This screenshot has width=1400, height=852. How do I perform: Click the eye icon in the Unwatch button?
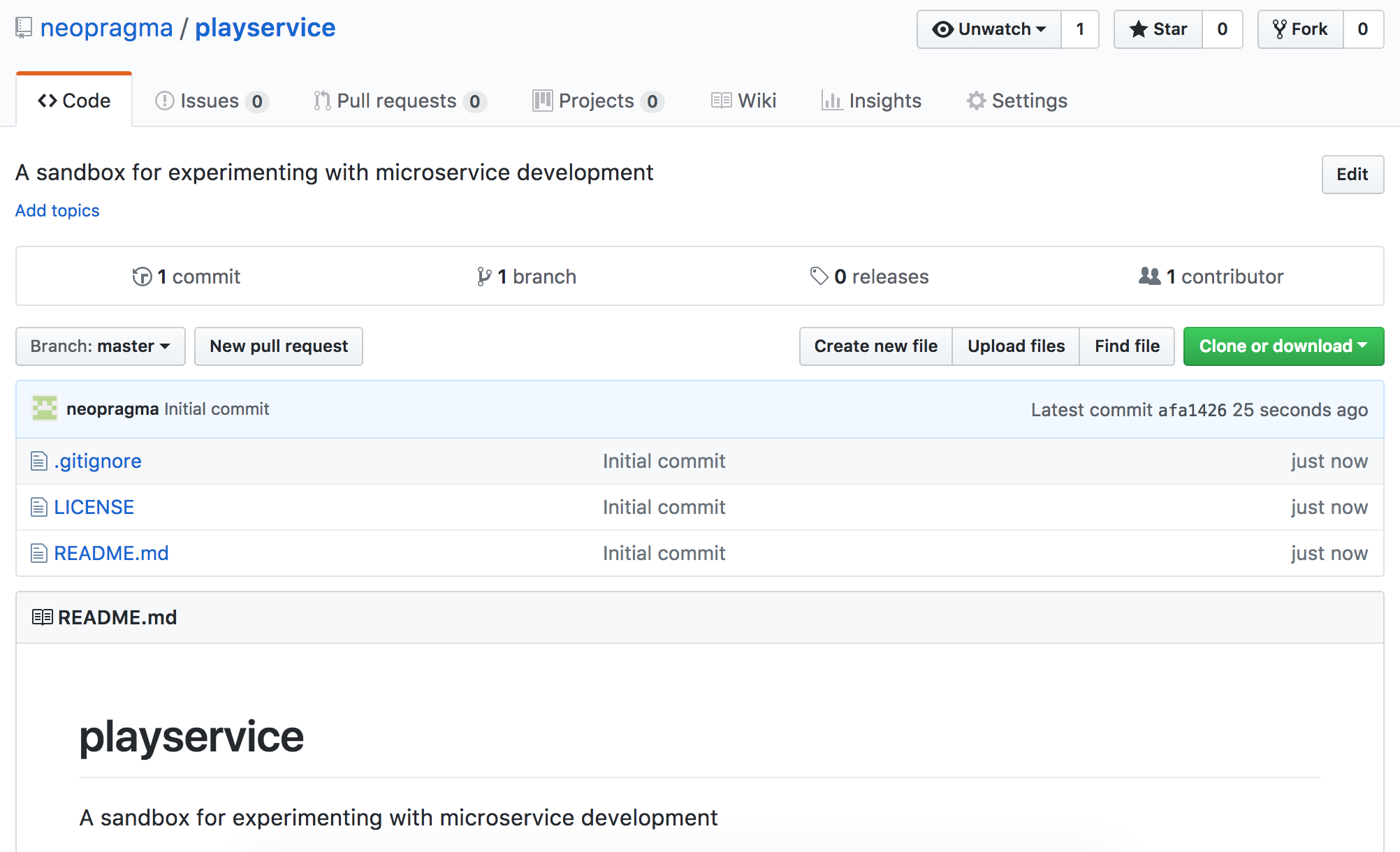tap(943, 29)
